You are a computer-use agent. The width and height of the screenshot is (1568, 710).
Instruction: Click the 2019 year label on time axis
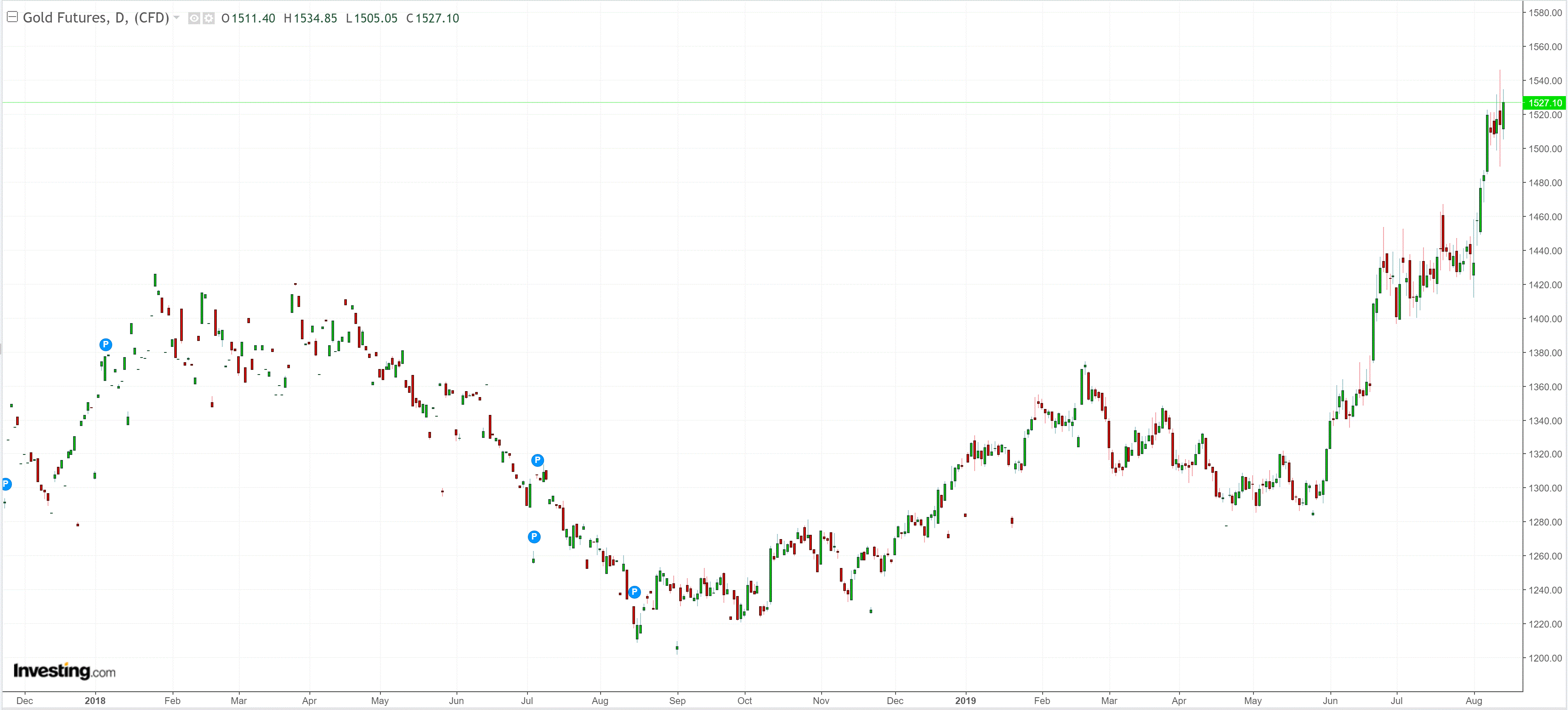pos(965,701)
